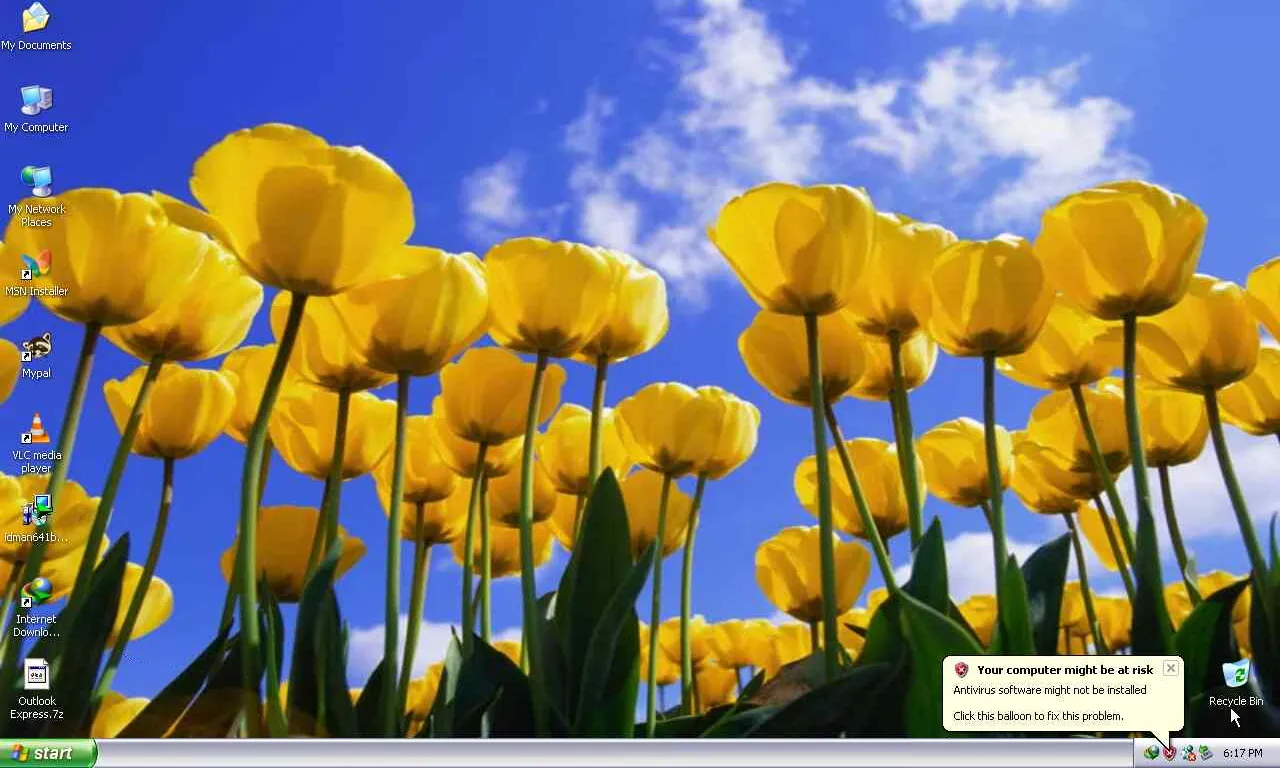Click the "Your computer might be at risk" title
The height and width of the screenshot is (768, 1280).
(x=1065, y=670)
